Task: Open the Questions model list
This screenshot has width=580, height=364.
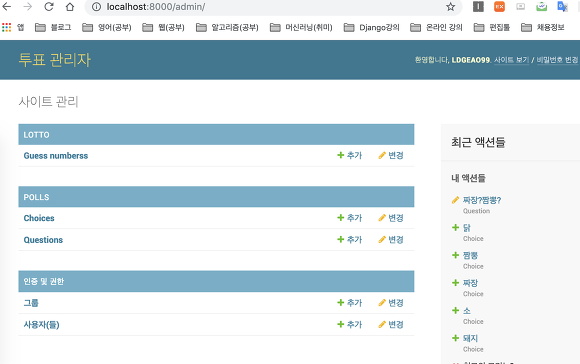Action: [x=43, y=240]
